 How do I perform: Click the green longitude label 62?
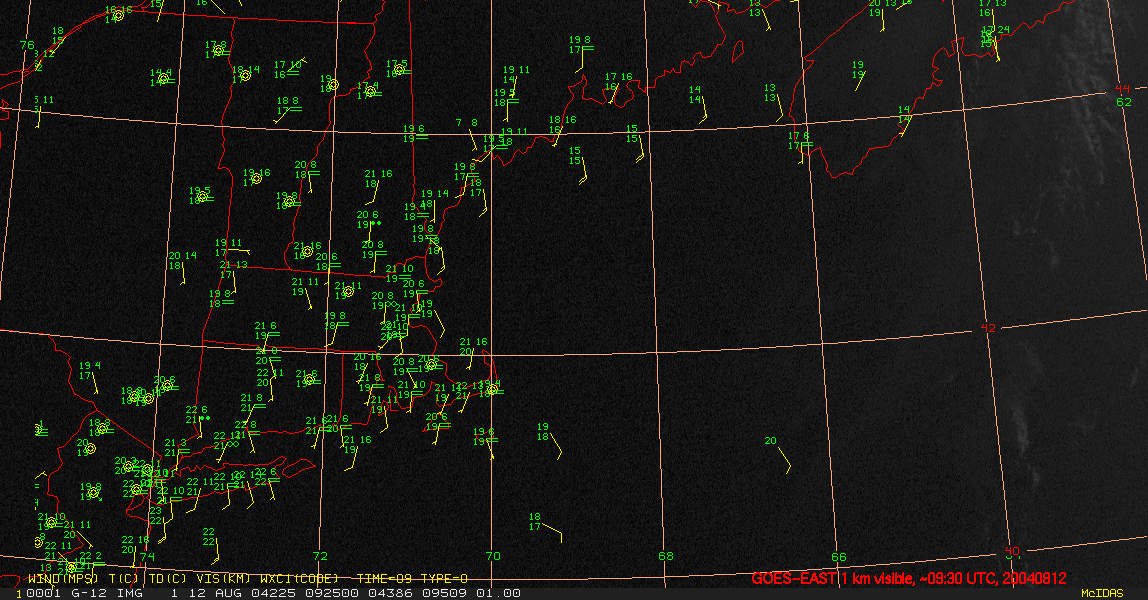1123,102
